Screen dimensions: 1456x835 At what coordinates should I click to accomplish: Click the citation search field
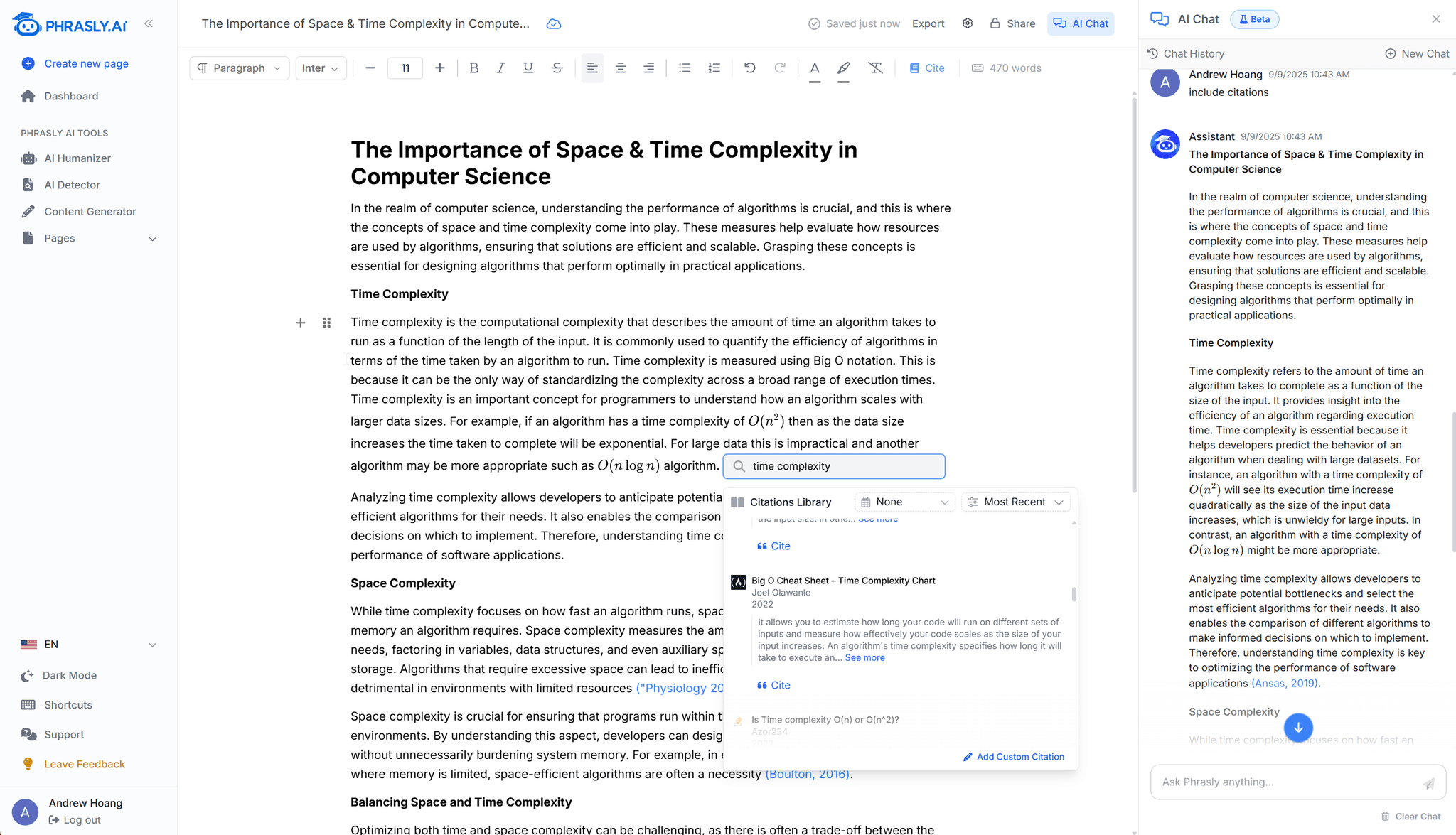pos(834,467)
